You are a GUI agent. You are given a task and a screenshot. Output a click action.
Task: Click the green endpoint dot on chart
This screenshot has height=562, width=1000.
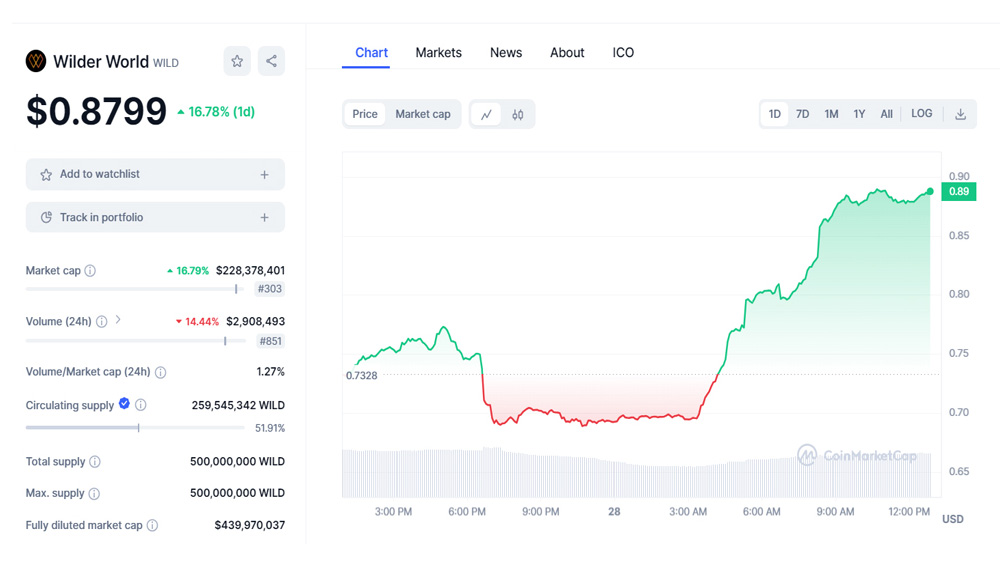tap(930, 191)
